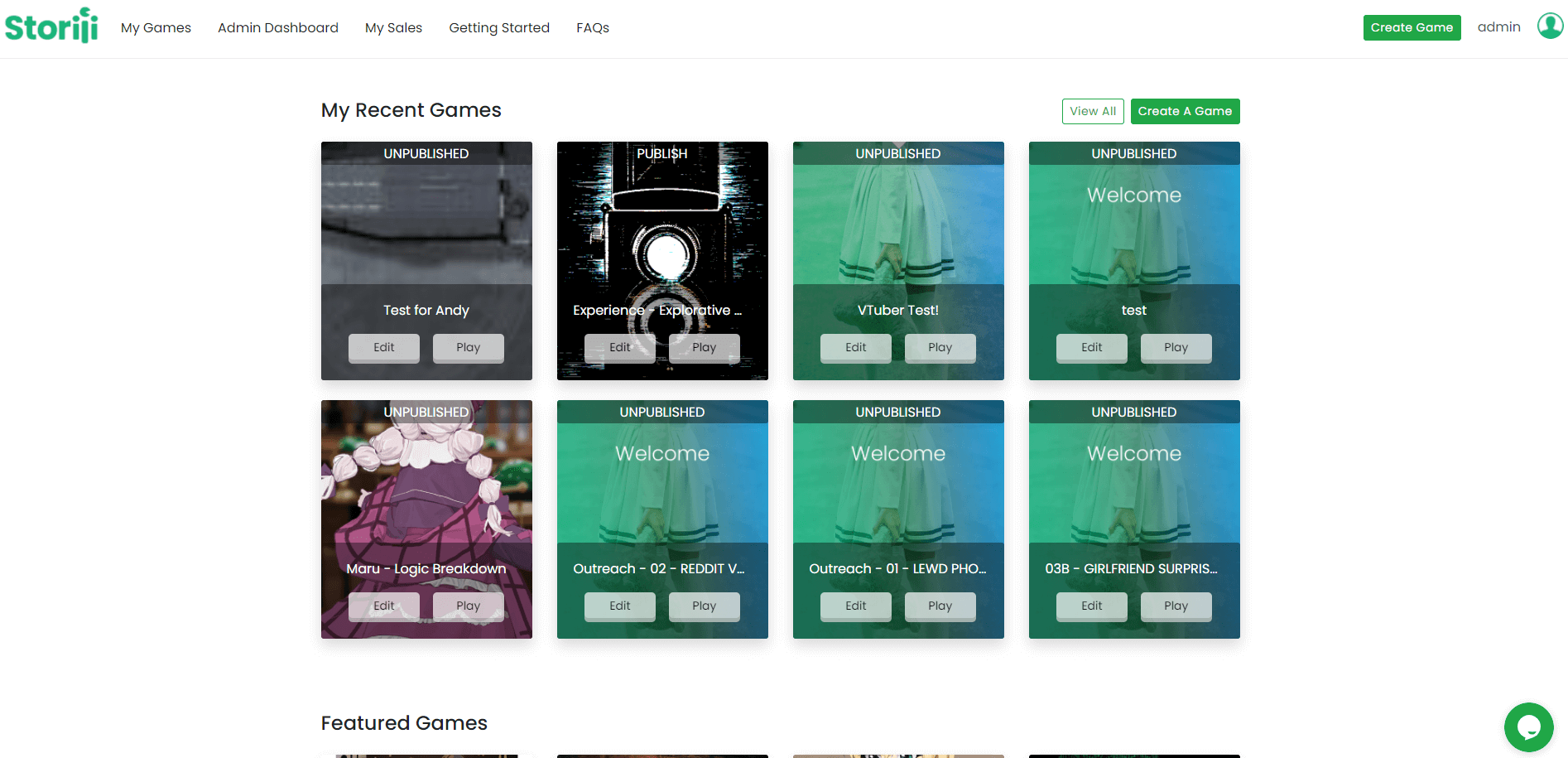Click the 03B - GIRLFRIEND SURPRIS title
The height and width of the screenshot is (758, 1568).
coord(1131,568)
